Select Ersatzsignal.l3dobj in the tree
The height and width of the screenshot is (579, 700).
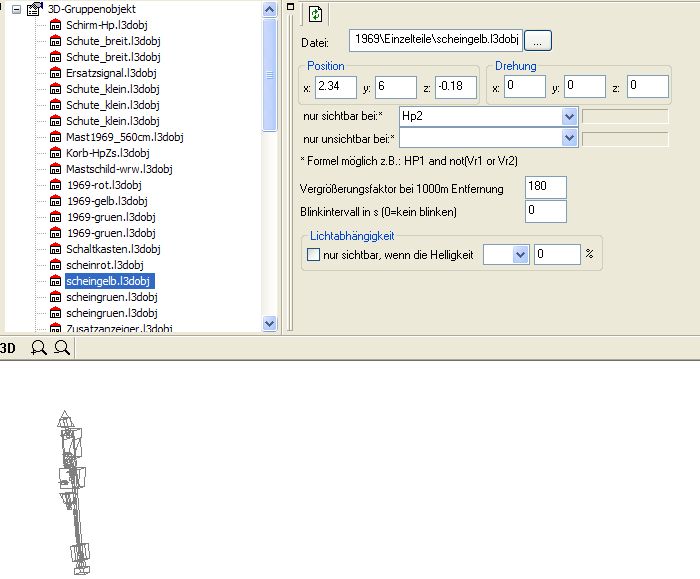click(x=111, y=73)
